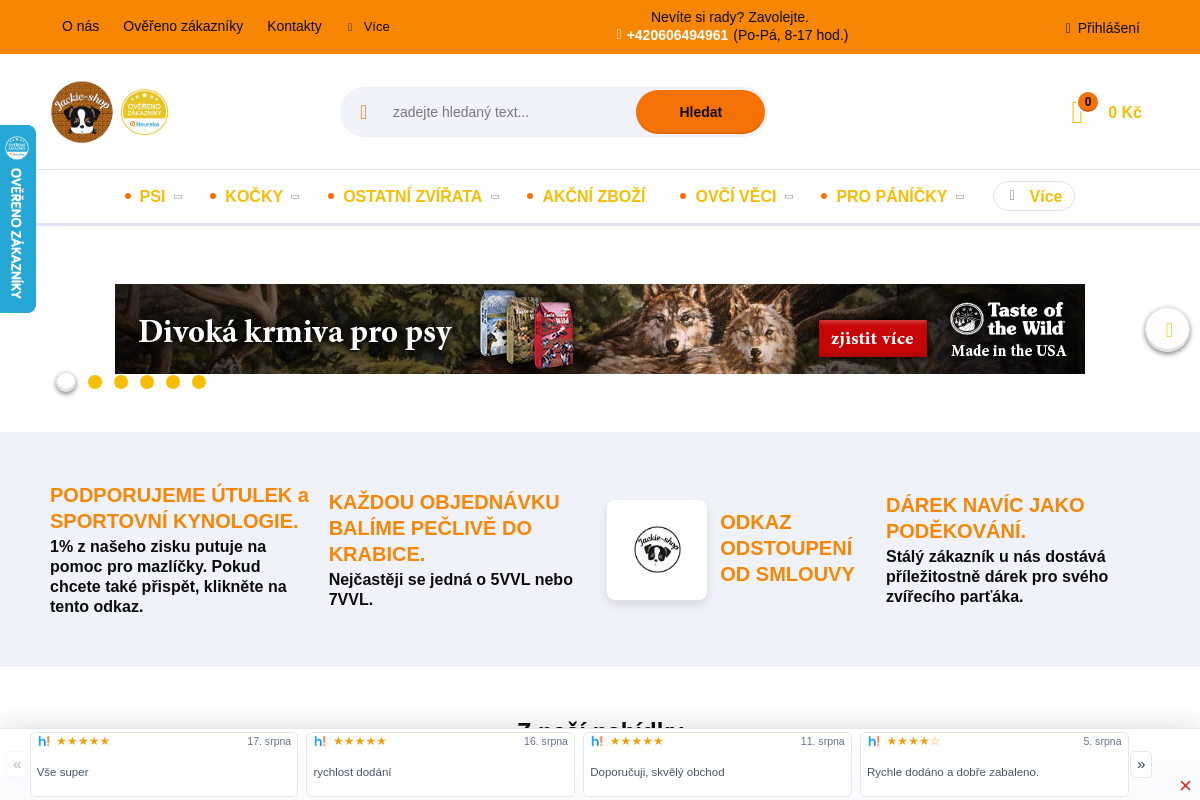
Task: Open the Ověřeno zákazníky top link
Action: tap(183, 27)
